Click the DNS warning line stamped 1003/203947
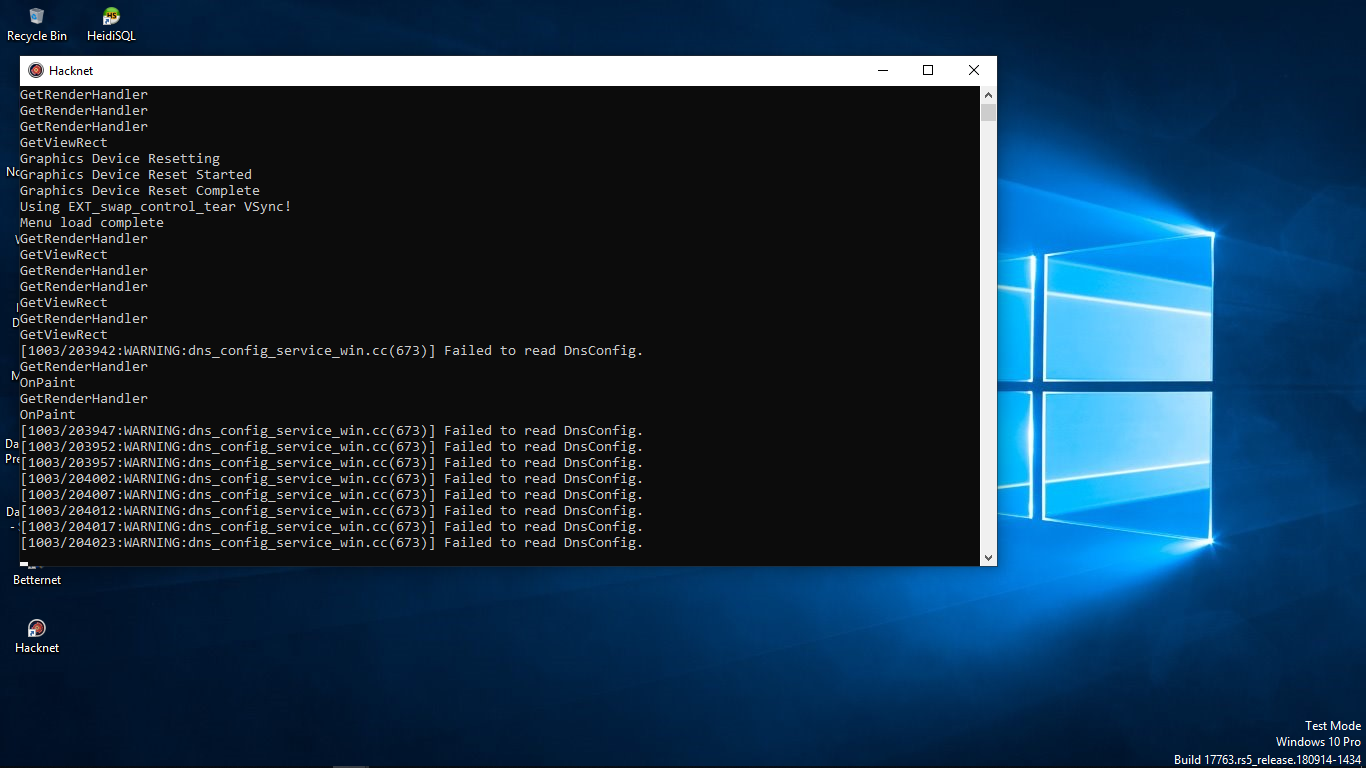The width and height of the screenshot is (1366, 768). [x=332, y=431]
